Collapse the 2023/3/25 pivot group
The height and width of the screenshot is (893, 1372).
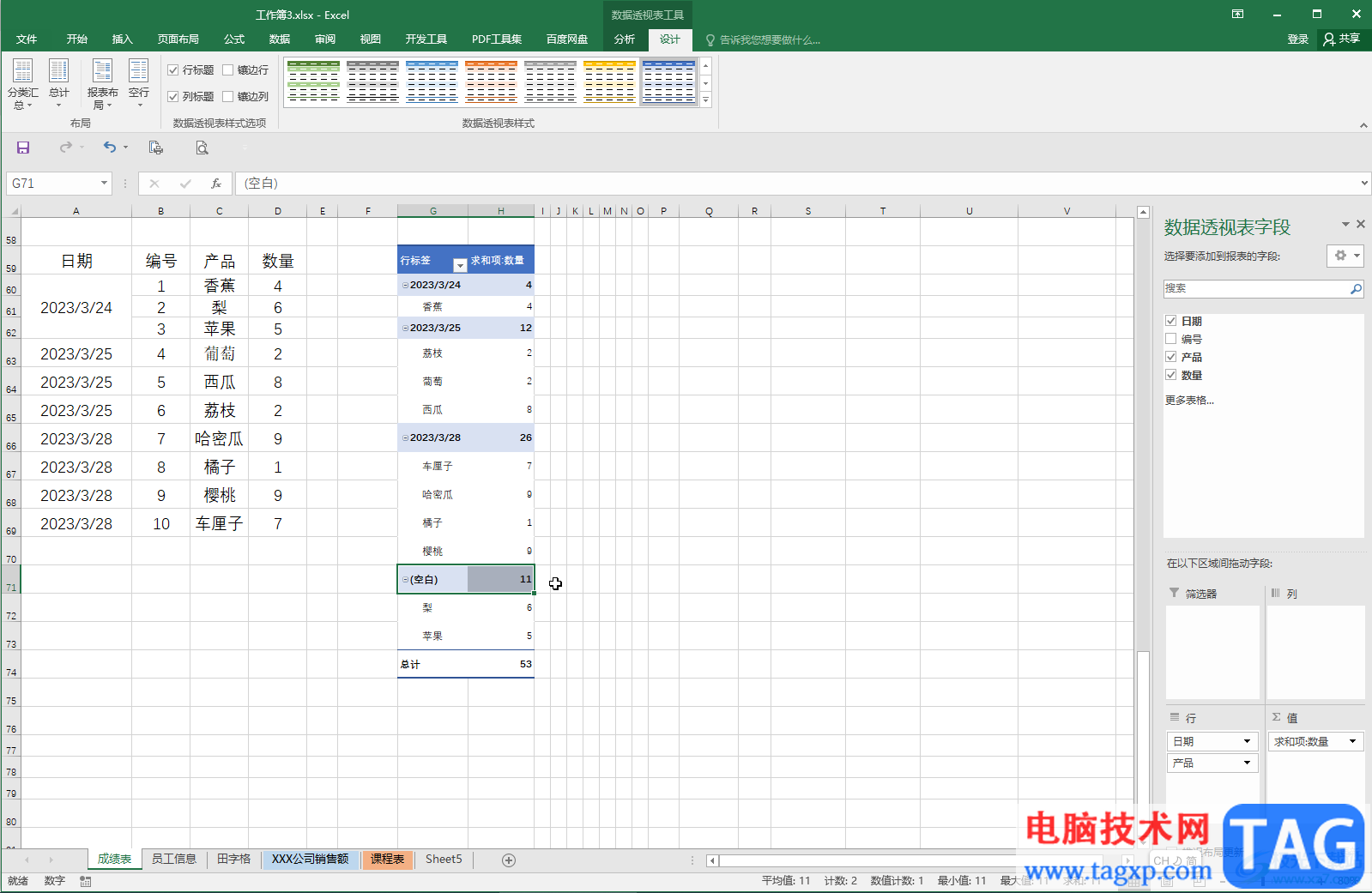(405, 328)
